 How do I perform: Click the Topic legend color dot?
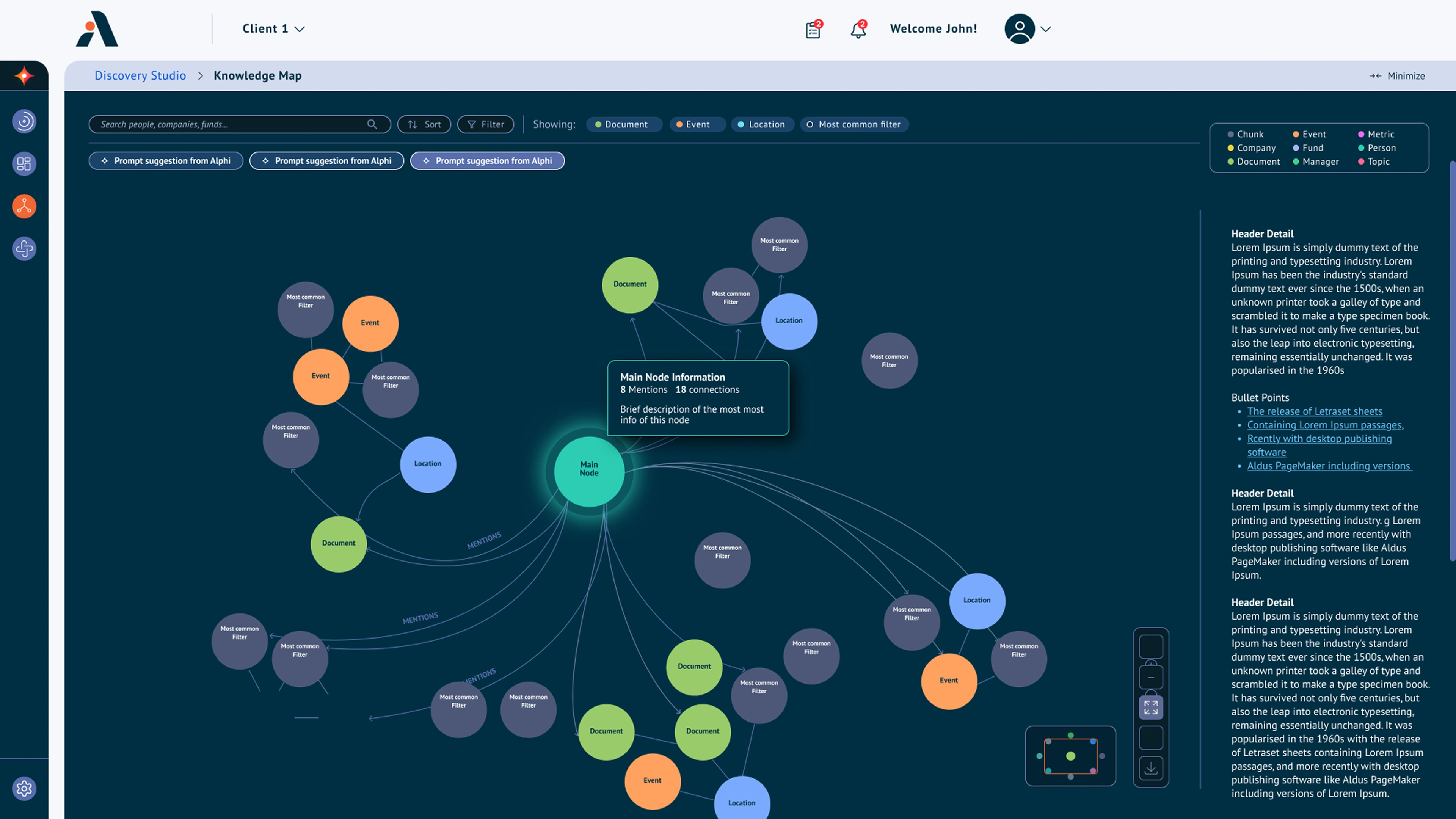click(1361, 162)
